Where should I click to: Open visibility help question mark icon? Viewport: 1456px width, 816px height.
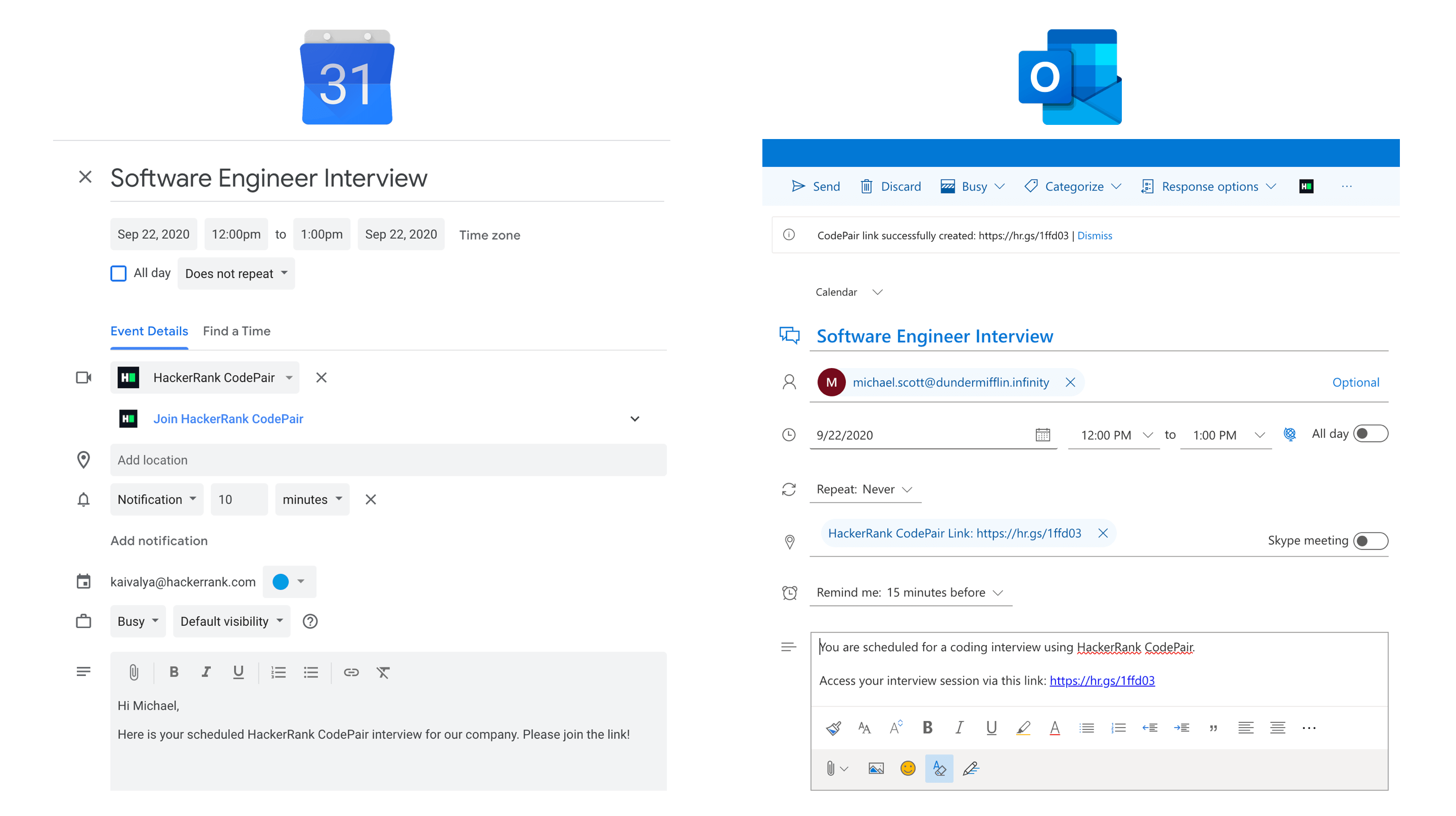tap(310, 621)
